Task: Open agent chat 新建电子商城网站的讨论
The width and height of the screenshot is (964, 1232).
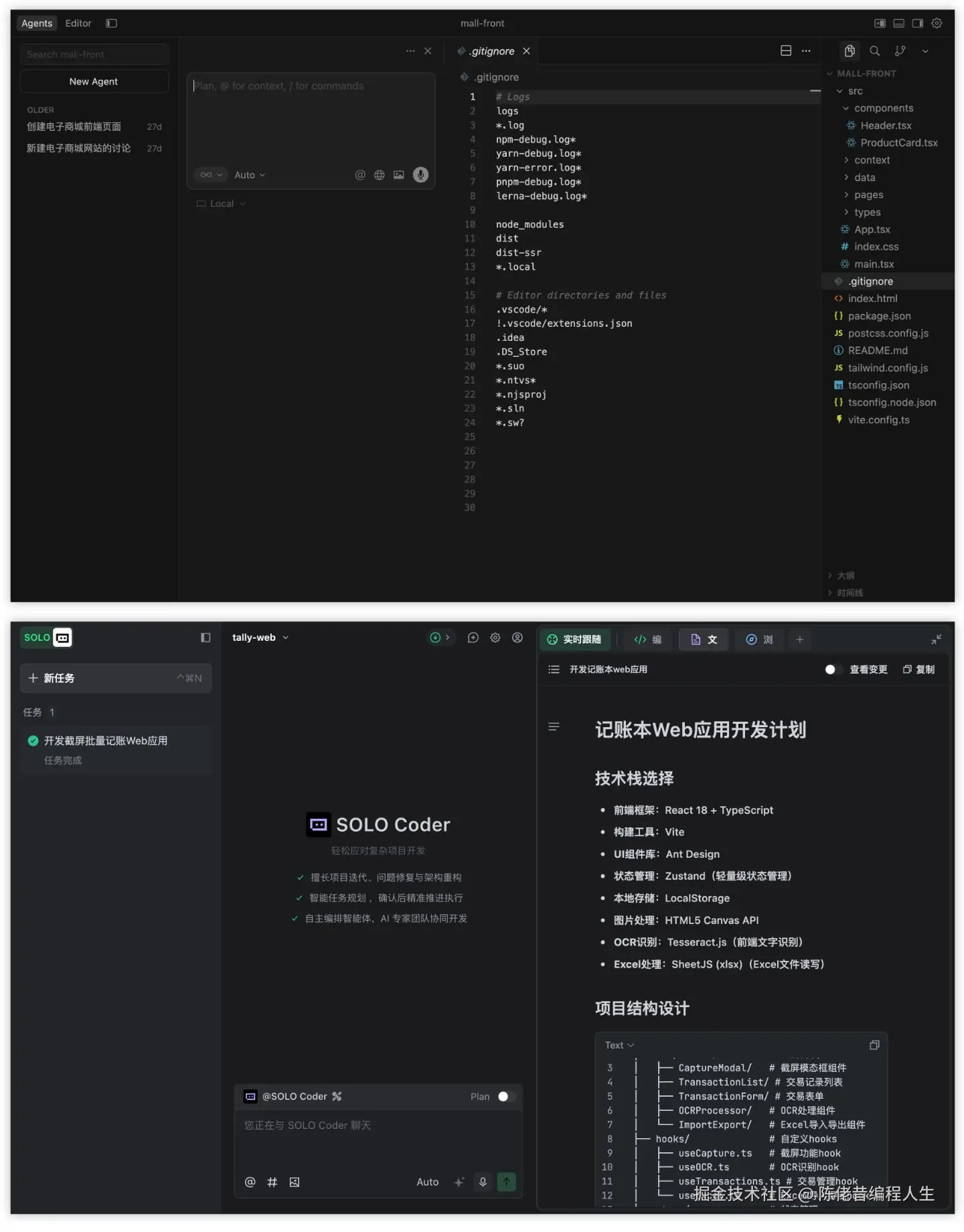Action: pos(94,148)
